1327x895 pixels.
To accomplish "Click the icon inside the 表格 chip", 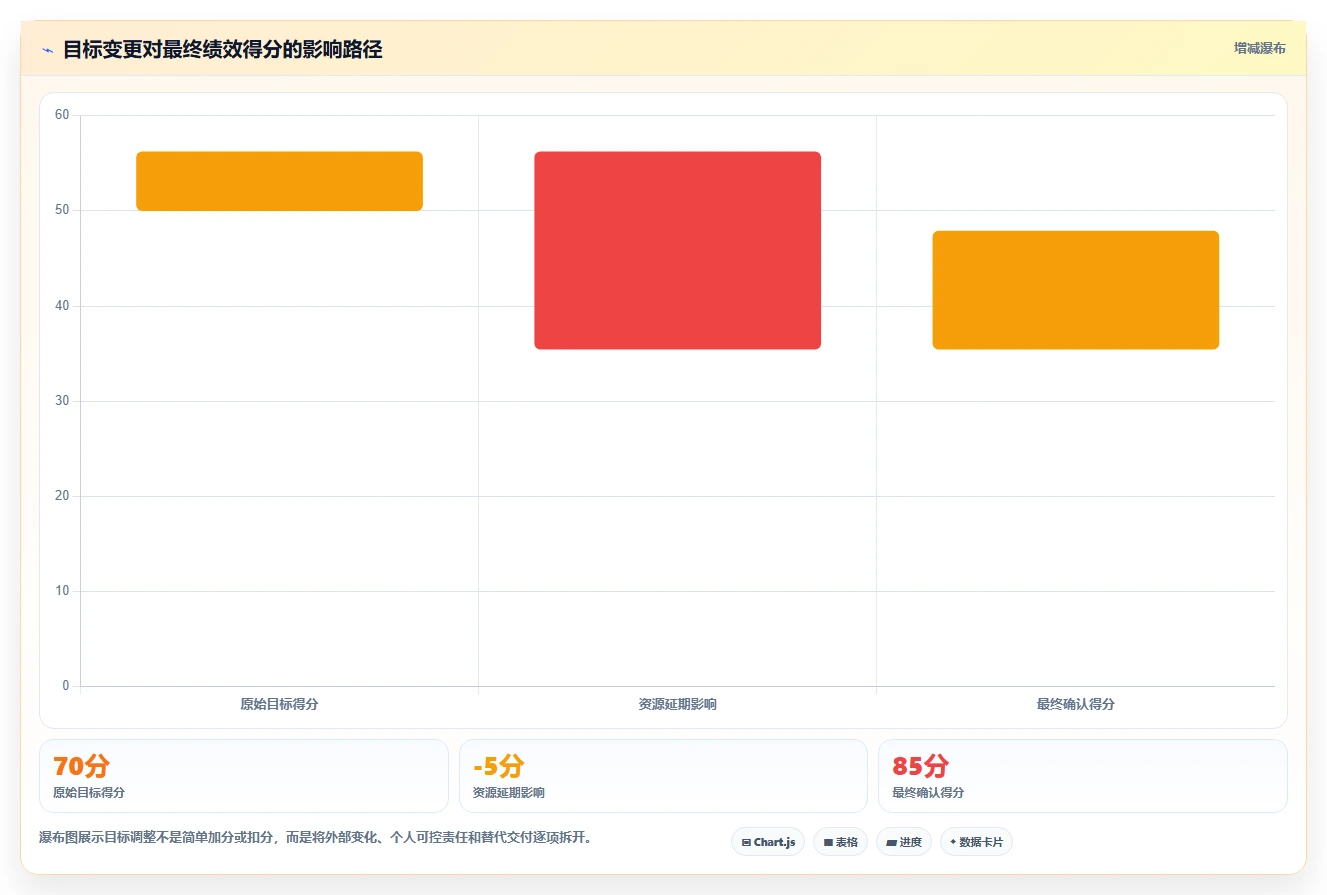I will pos(828,843).
